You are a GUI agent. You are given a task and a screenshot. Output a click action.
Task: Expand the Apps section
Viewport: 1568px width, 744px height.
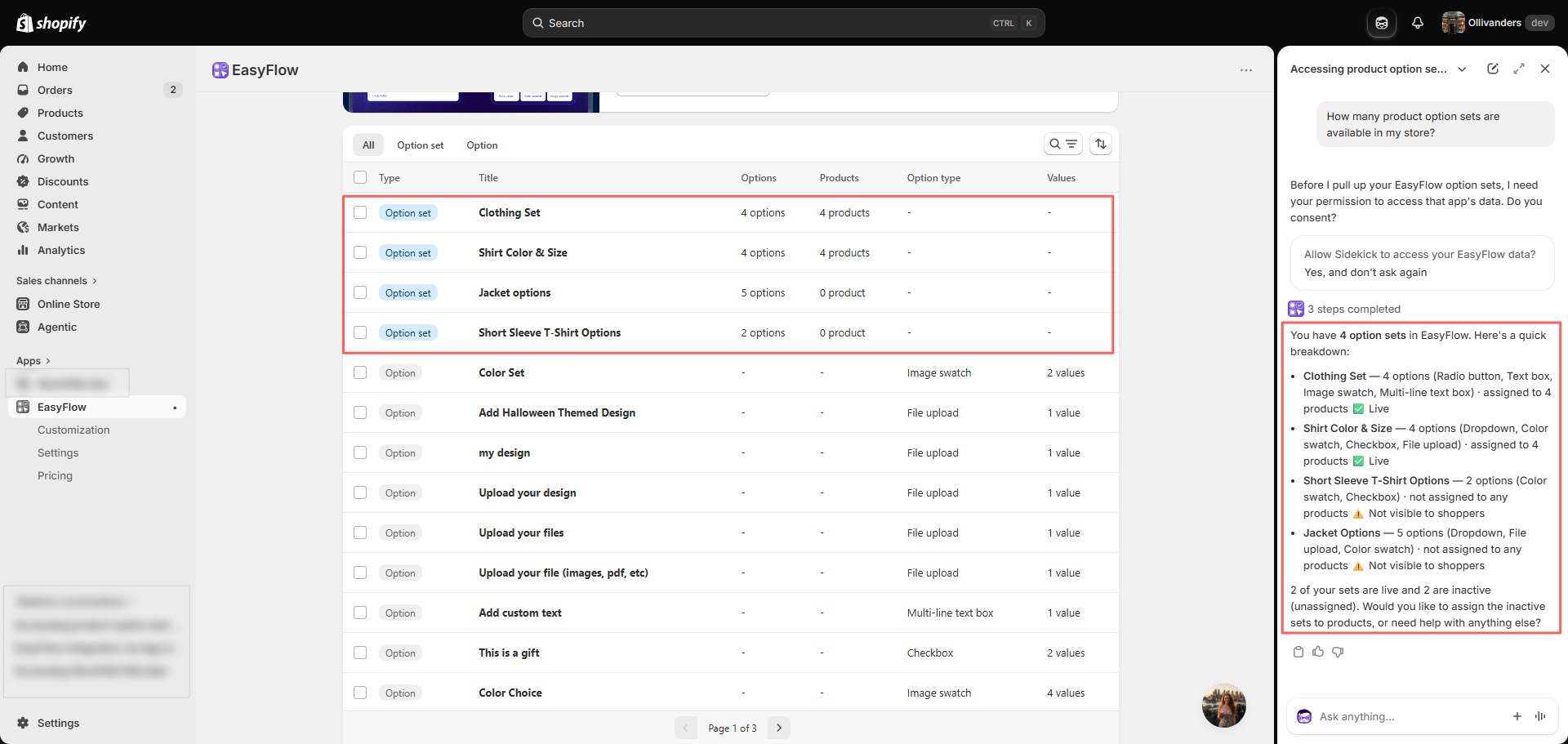(x=33, y=360)
